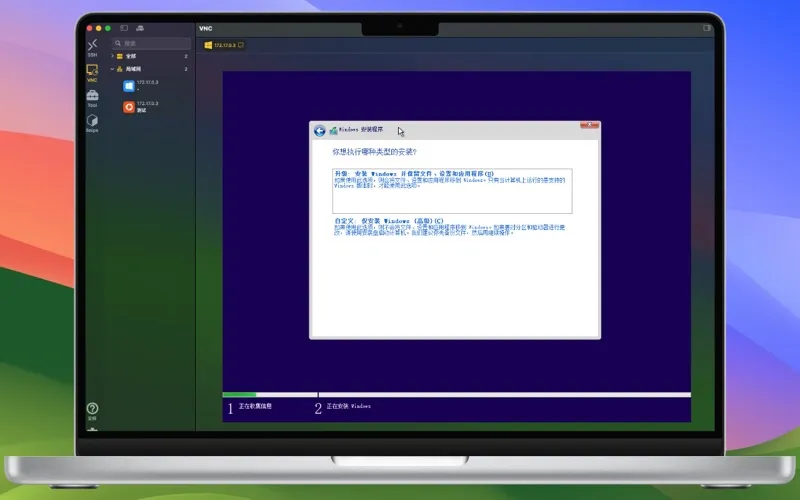
Task: Click the VNC title in the header
Action: point(206,29)
